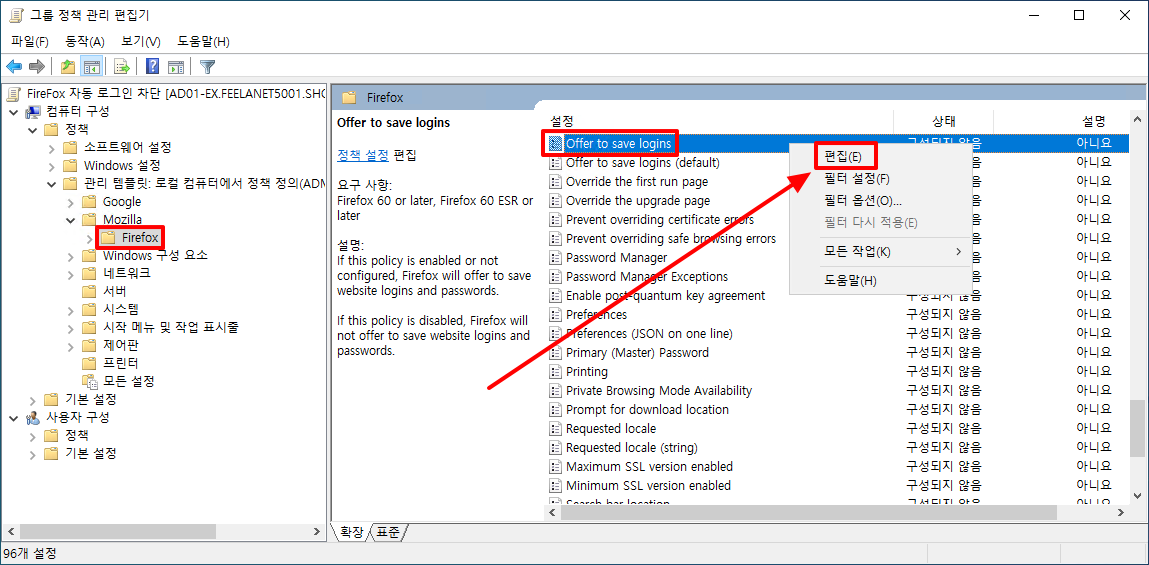This screenshot has width=1149, height=565.
Task: Choose 편집(E) in the context menu
Action: [x=843, y=156]
